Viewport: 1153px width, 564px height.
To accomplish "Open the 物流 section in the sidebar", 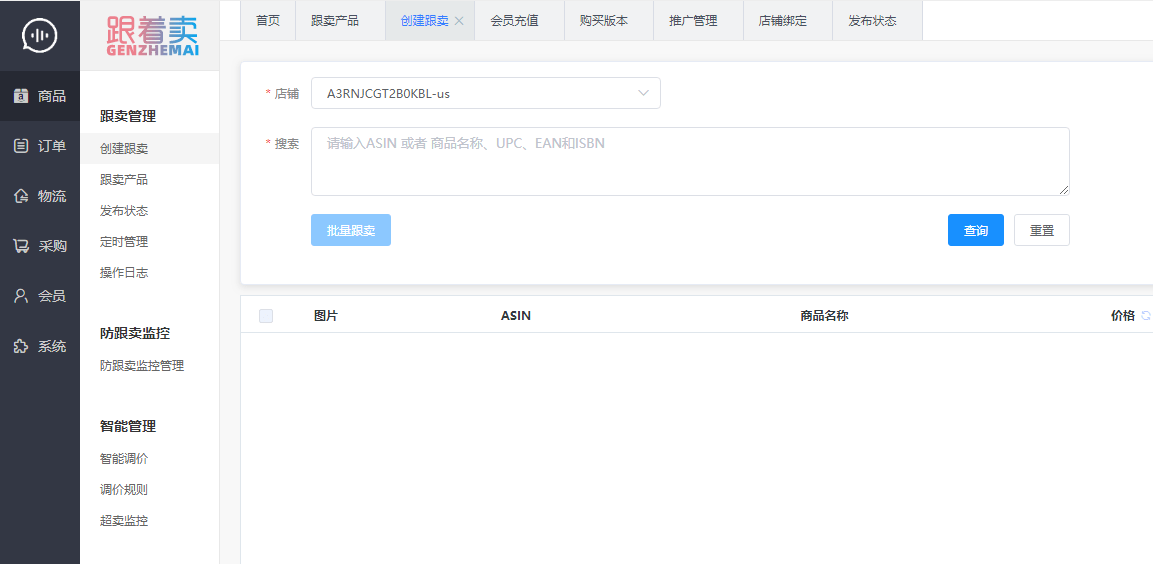I will click(x=40, y=196).
